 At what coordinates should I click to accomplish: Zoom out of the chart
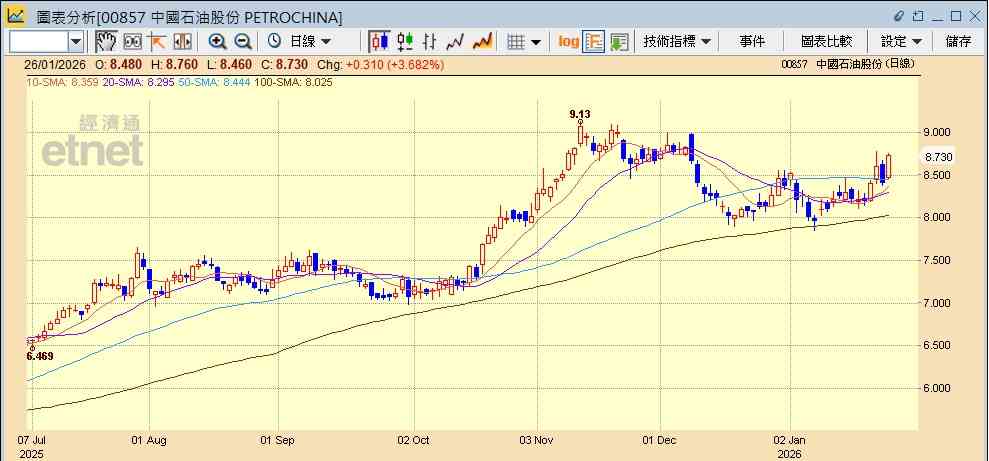coord(243,42)
